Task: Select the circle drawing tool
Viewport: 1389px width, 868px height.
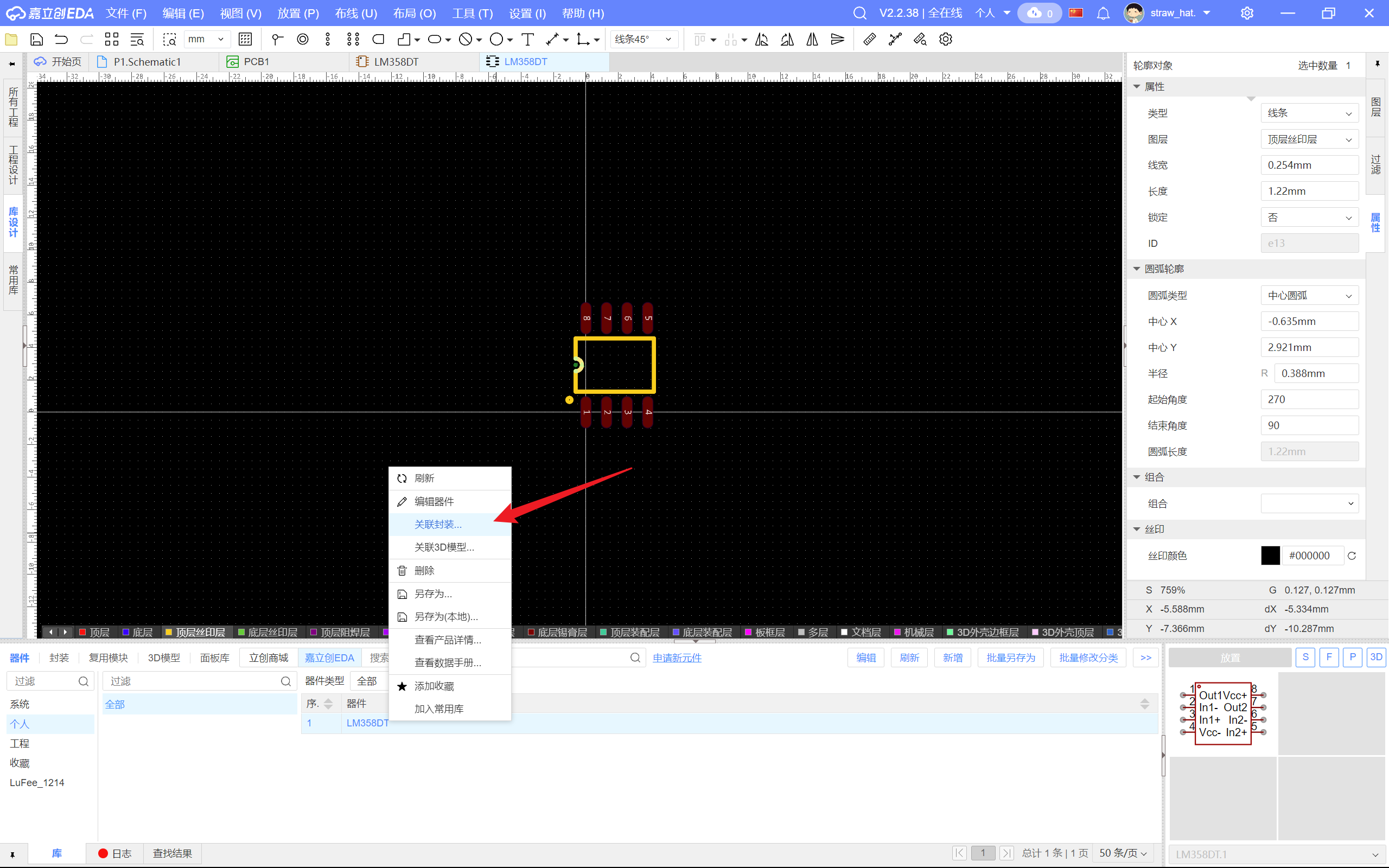Action: (x=496, y=39)
